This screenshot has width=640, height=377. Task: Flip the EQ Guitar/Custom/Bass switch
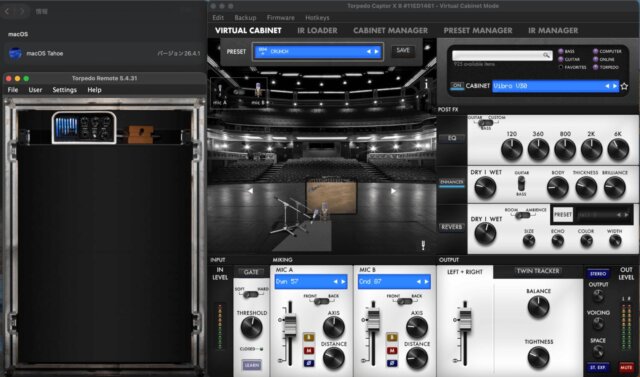point(485,122)
